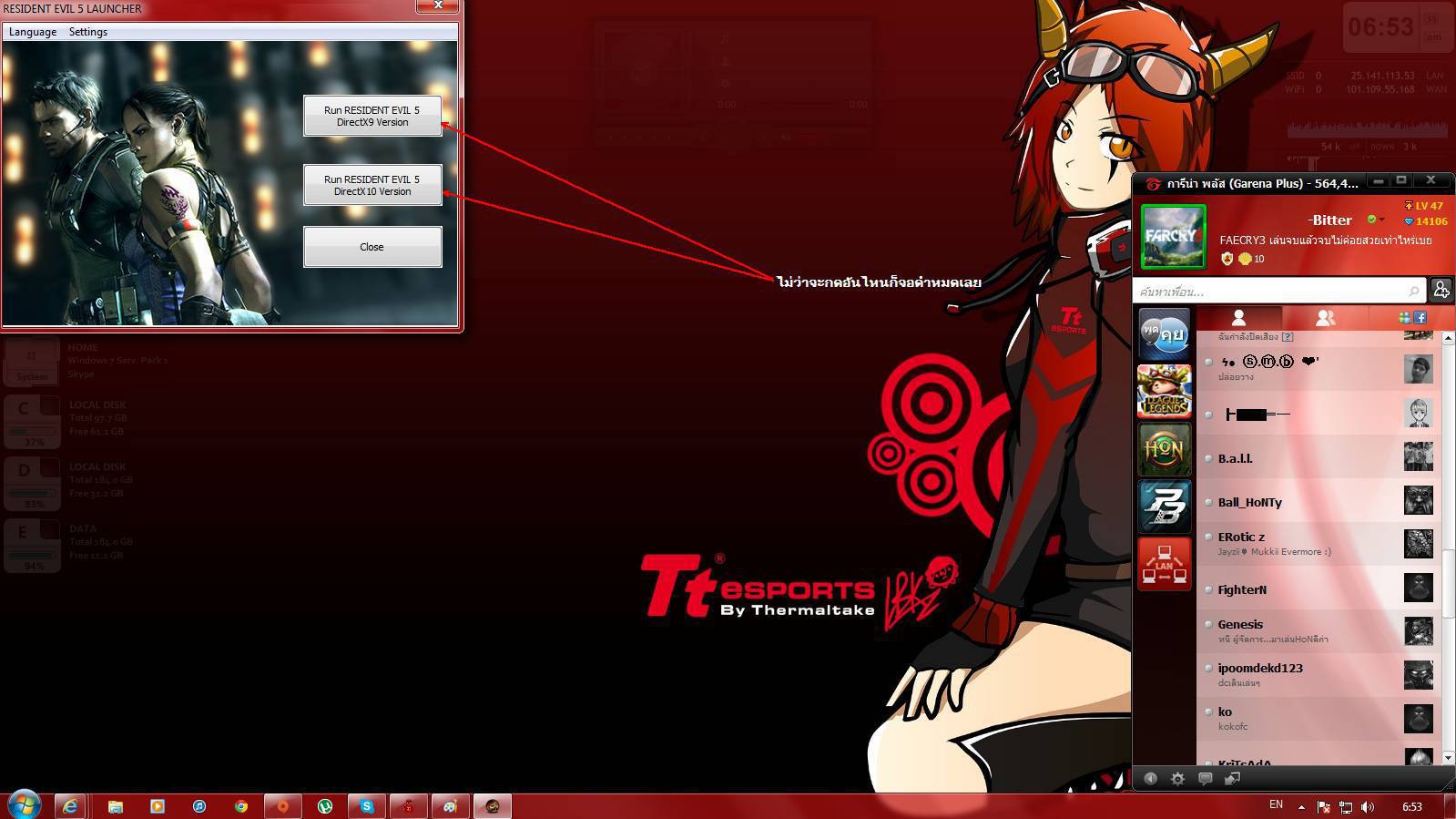Launch Google Chrome from the taskbar

[240, 806]
